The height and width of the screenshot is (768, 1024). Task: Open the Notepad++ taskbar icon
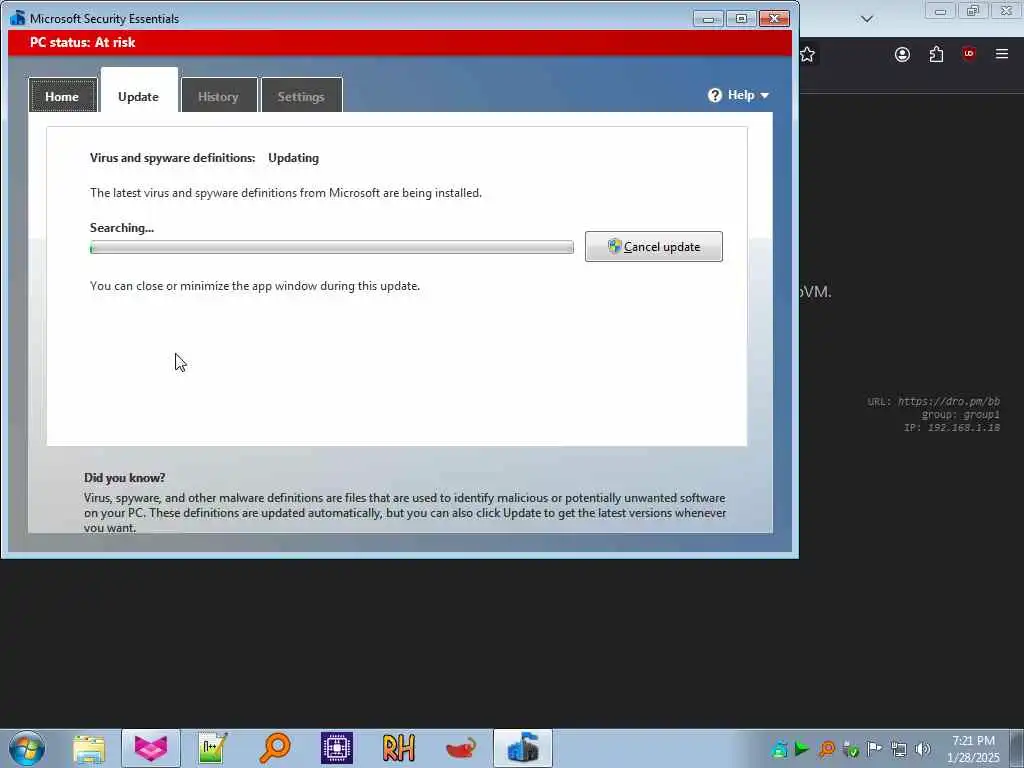pyautogui.click(x=213, y=748)
